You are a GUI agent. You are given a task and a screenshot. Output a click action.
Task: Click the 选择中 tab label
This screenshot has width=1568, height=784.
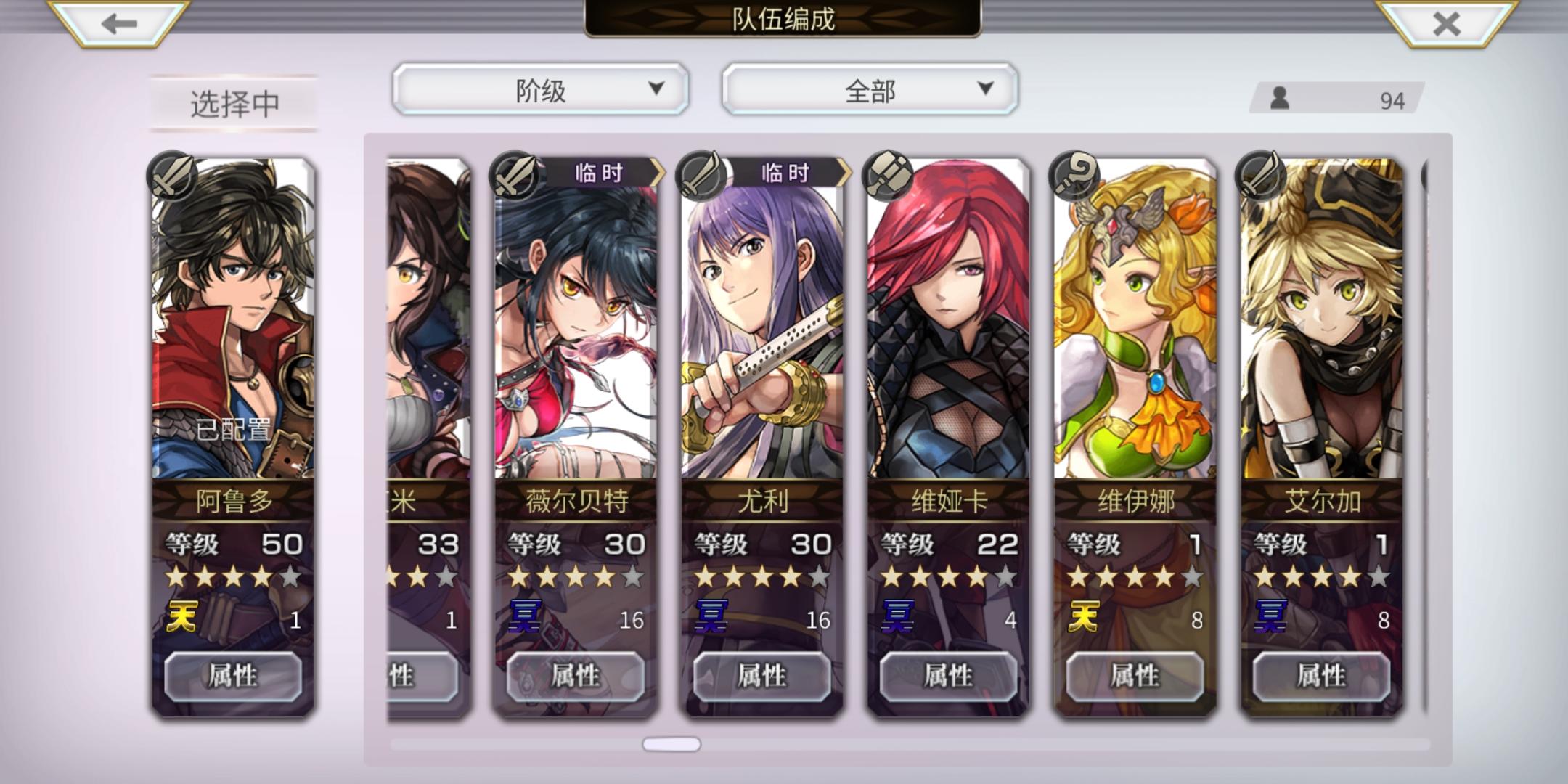(234, 104)
